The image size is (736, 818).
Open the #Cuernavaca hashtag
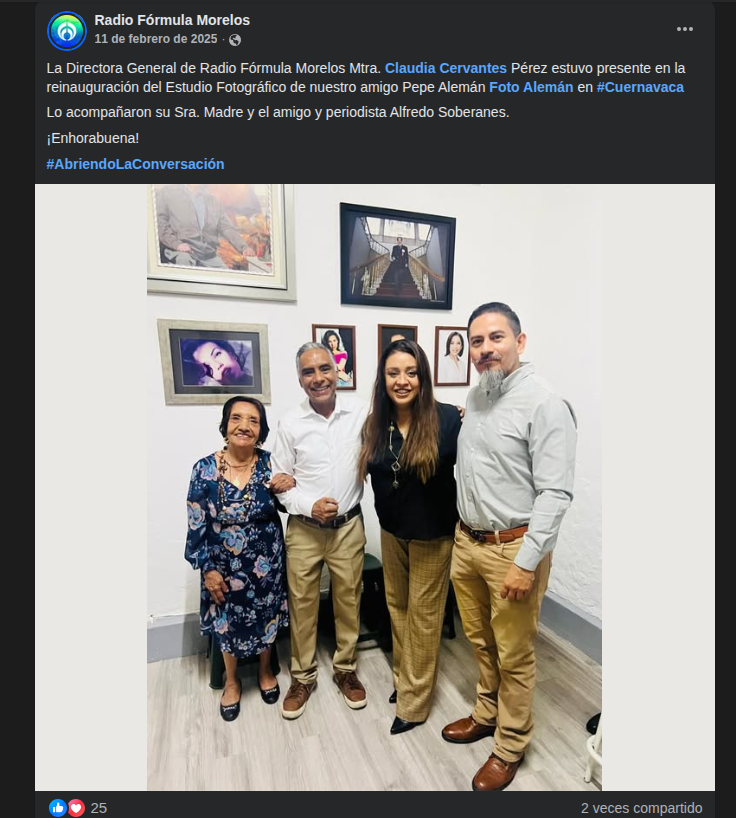(640, 87)
